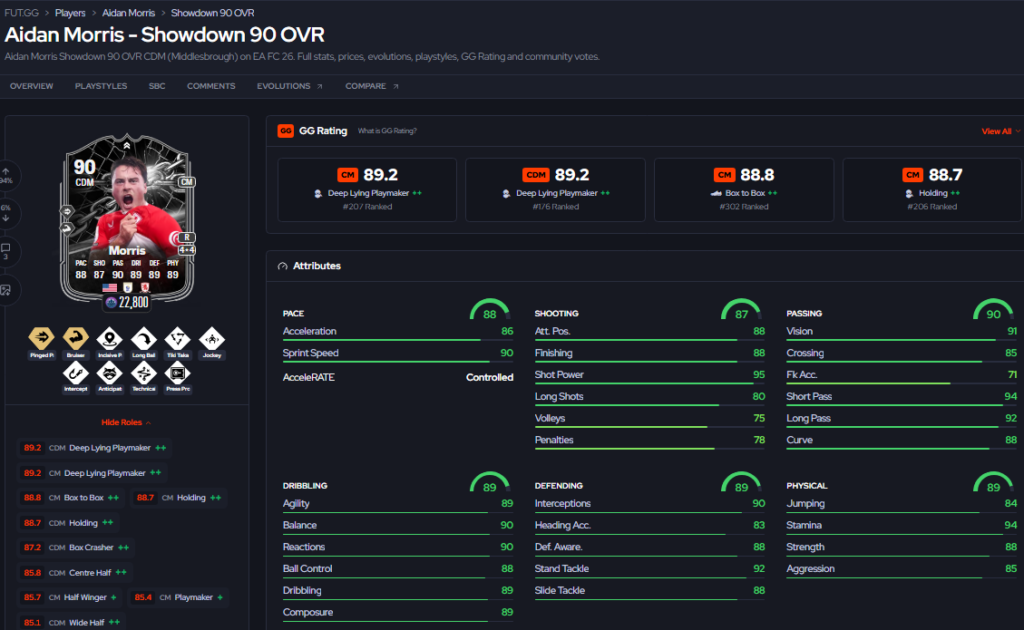Expand GG Rating list with View All
This screenshot has width=1024, height=630.
tap(1000, 131)
